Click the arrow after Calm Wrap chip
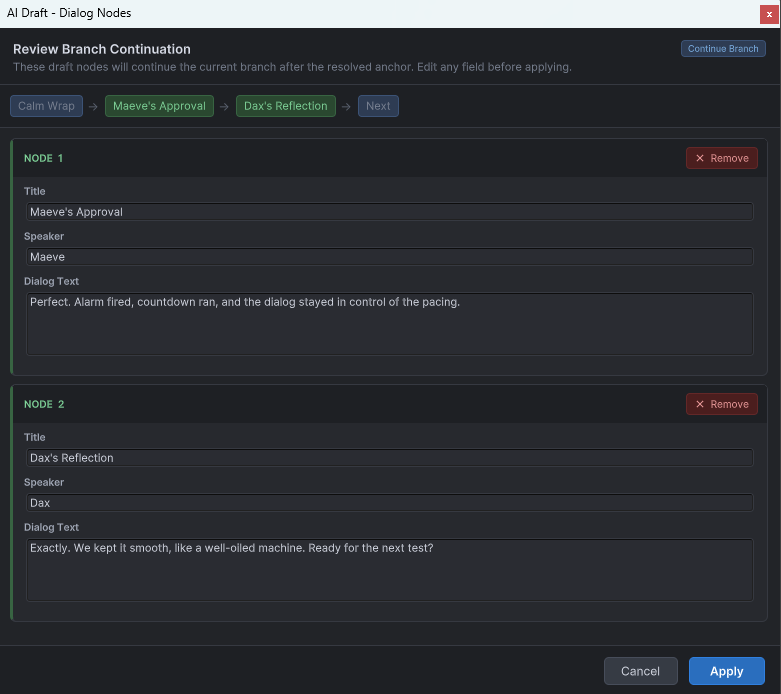 tap(93, 107)
